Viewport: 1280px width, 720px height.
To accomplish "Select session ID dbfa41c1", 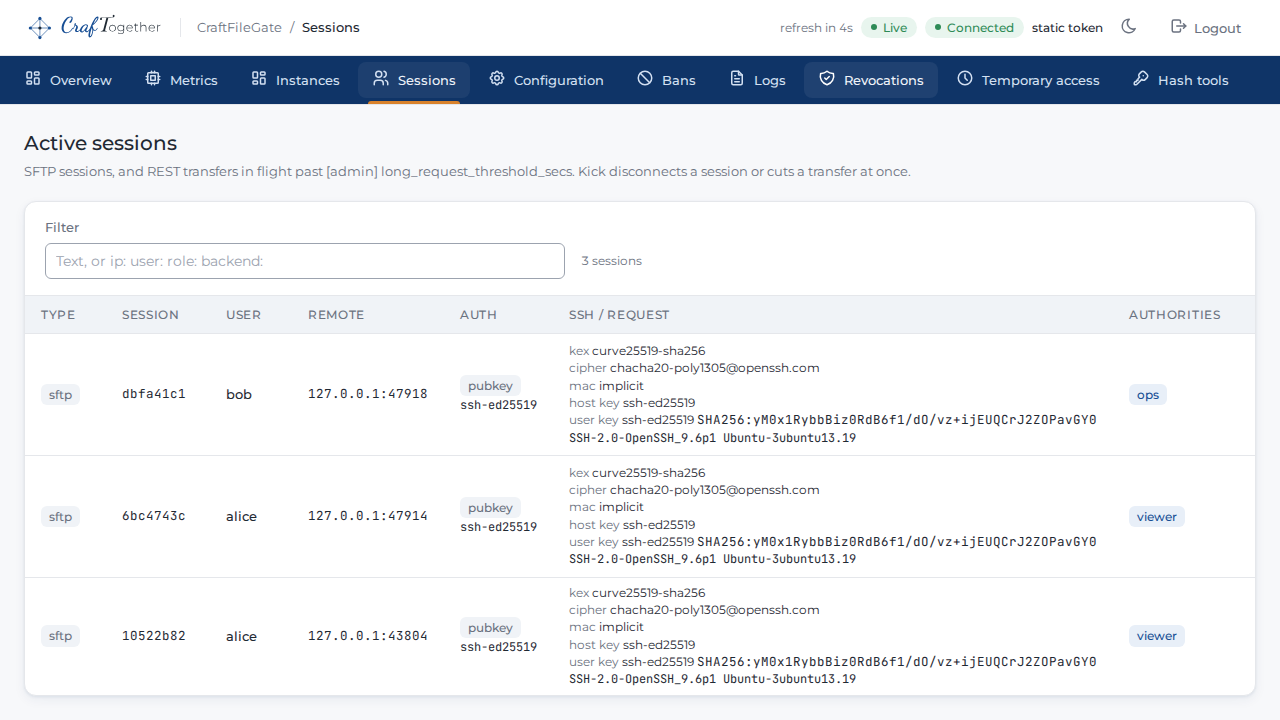I will [x=154, y=394].
